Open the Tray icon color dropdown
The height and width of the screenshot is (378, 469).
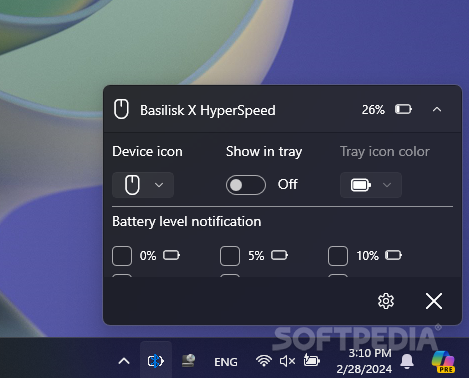pyautogui.click(x=371, y=185)
